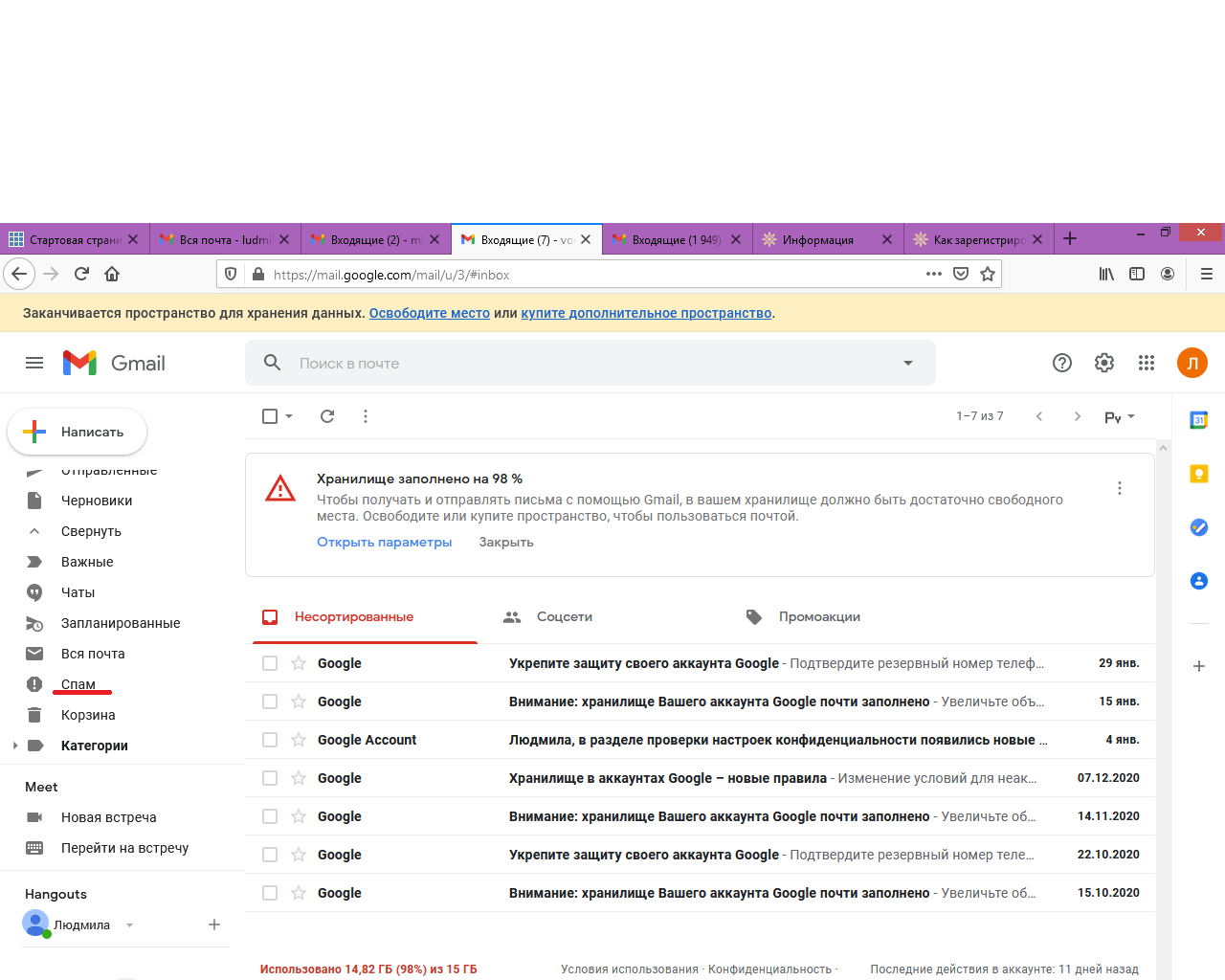1225x980 pixels.
Task: Go back with Firefox back arrow
Action: tap(20, 274)
